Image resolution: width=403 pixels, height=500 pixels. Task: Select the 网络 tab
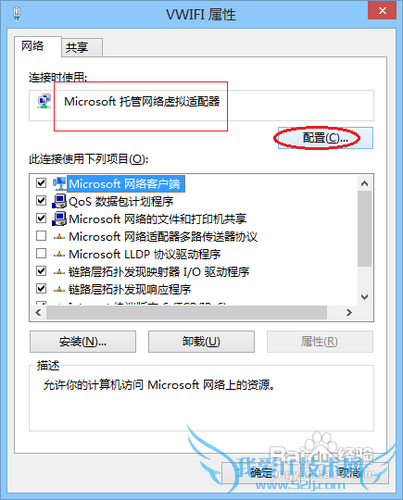tap(33, 46)
